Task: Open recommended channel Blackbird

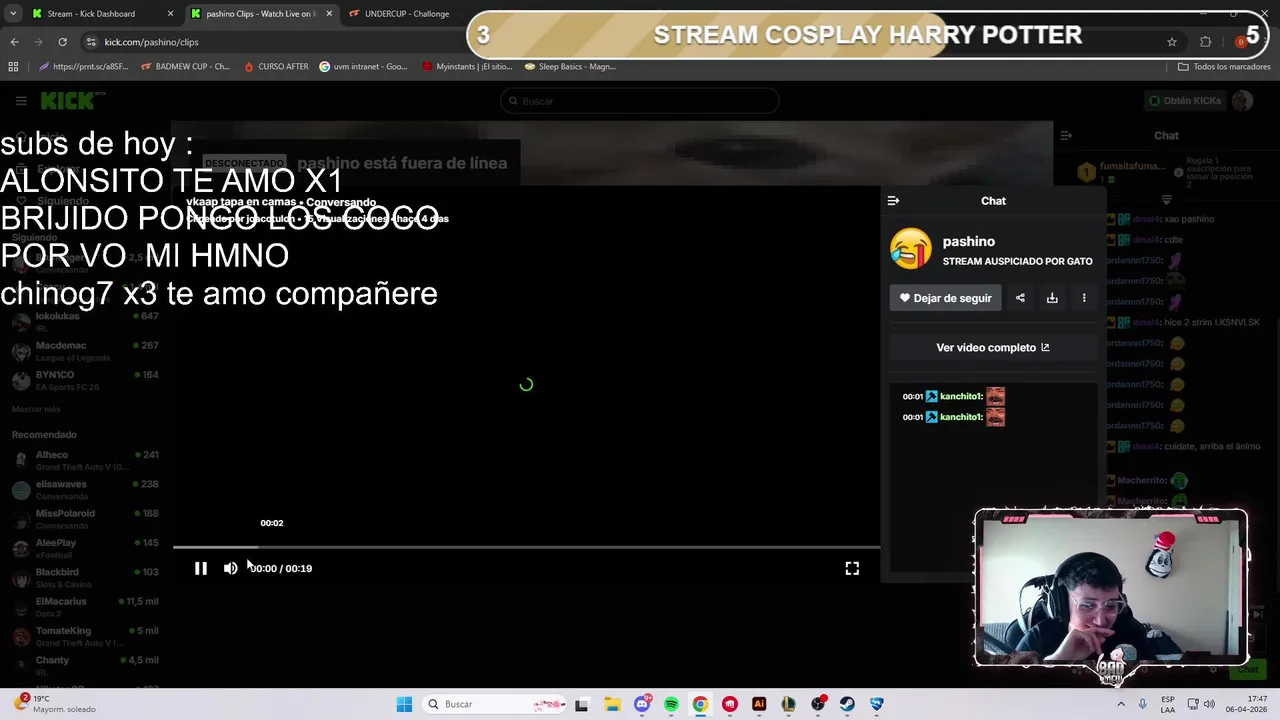Action: click(x=85, y=577)
